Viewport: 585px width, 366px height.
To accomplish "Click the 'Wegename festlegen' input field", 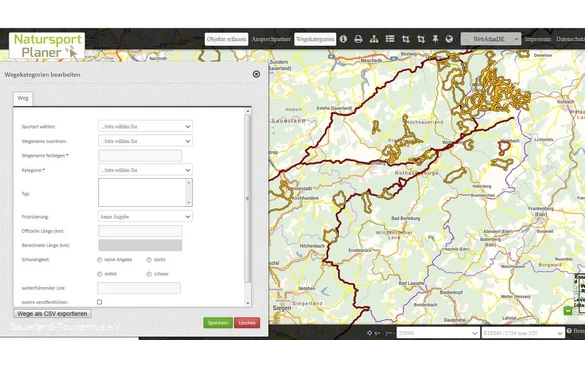I will click(140, 156).
